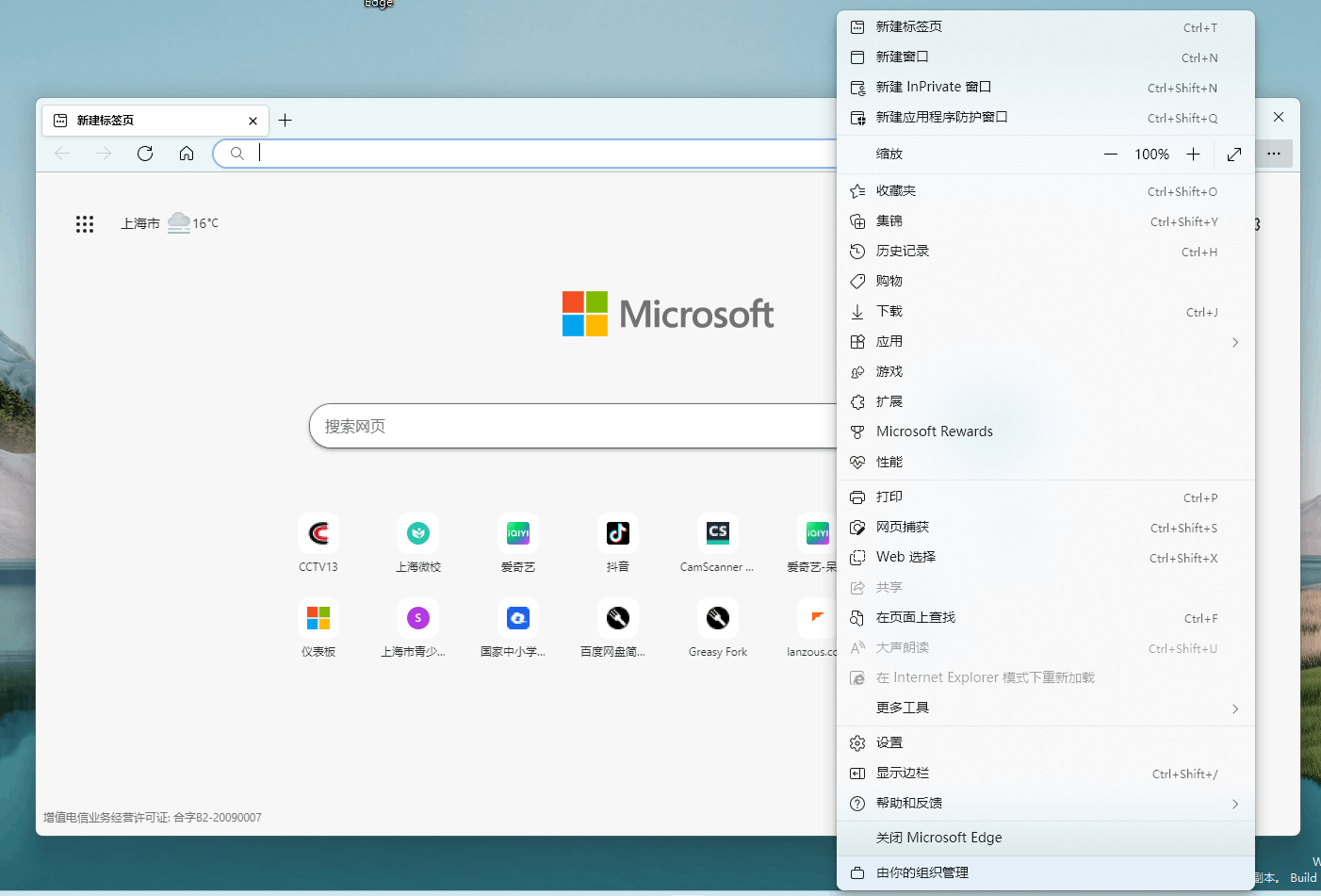
Task: Open 历史记录 from the menu
Action: point(1046,252)
